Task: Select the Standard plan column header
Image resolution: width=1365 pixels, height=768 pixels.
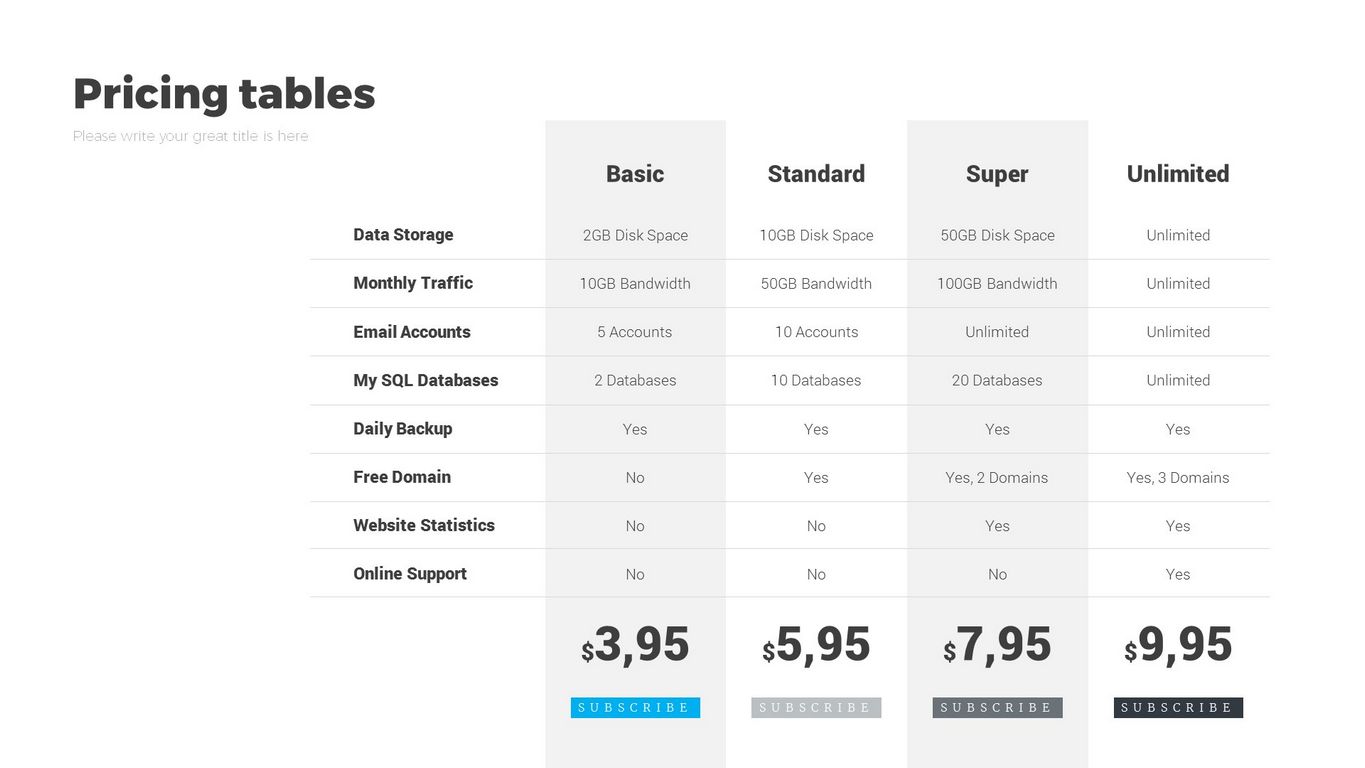Action: 816,174
